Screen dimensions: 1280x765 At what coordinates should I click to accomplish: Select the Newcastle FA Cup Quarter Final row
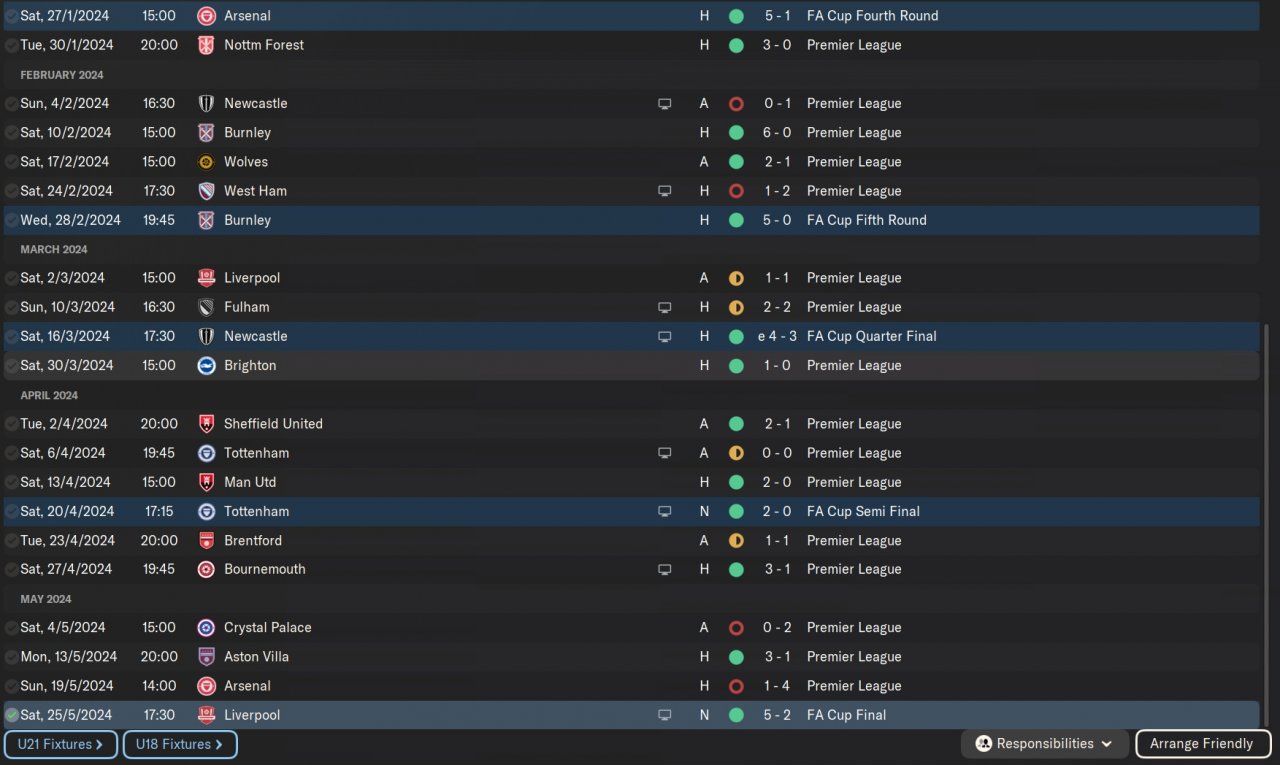point(631,337)
